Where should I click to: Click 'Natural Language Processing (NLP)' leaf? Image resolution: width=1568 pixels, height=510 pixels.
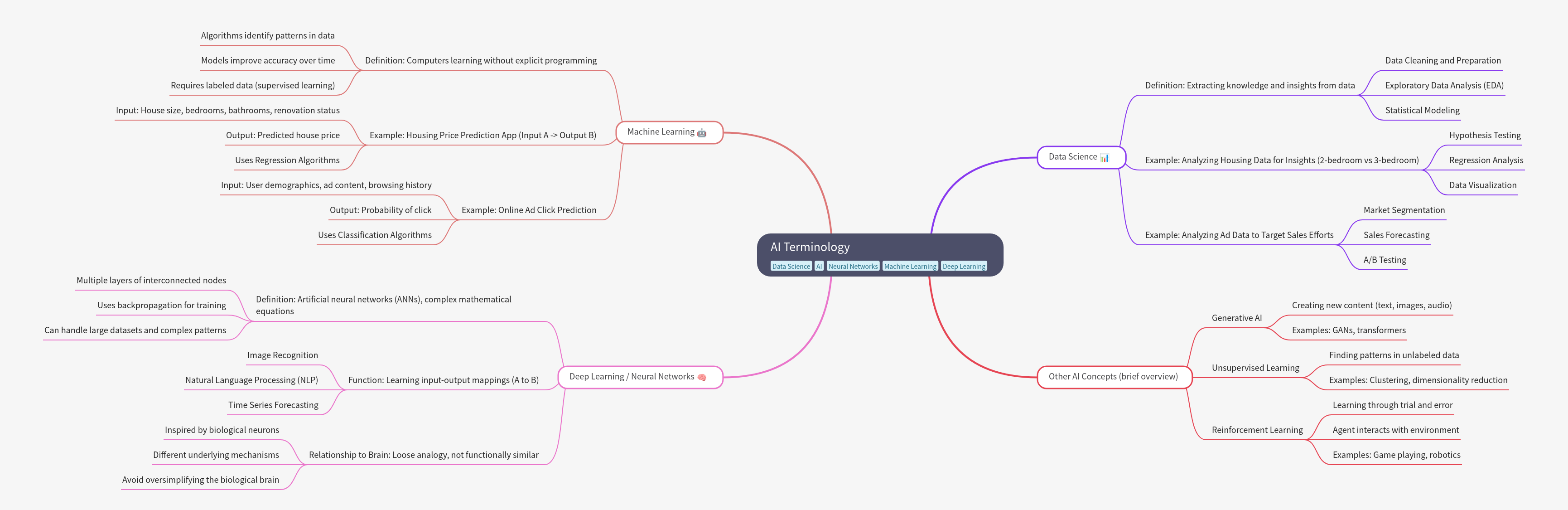point(251,380)
